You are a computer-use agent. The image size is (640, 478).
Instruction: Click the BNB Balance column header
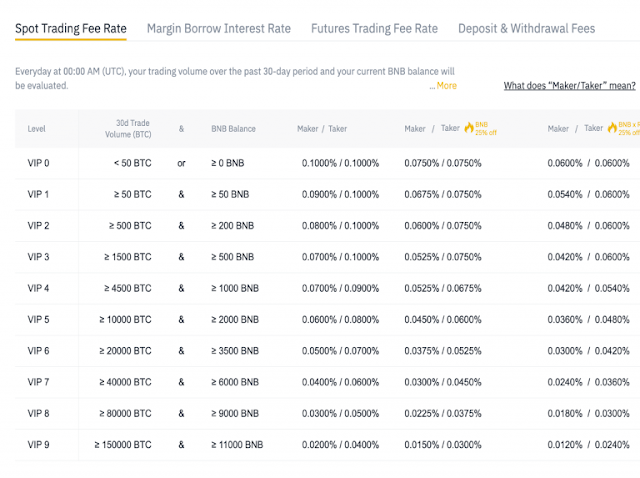[x=233, y=128]
